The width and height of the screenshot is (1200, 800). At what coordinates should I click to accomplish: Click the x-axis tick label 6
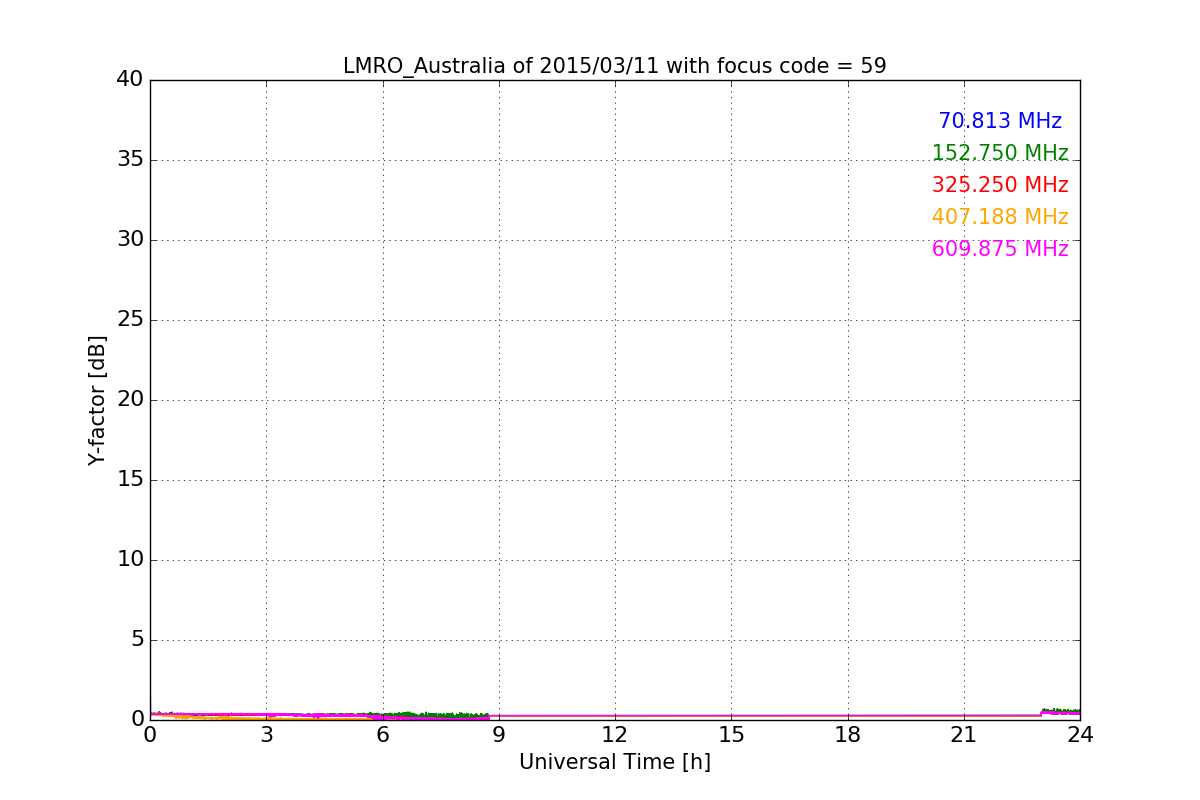[382, 735]
